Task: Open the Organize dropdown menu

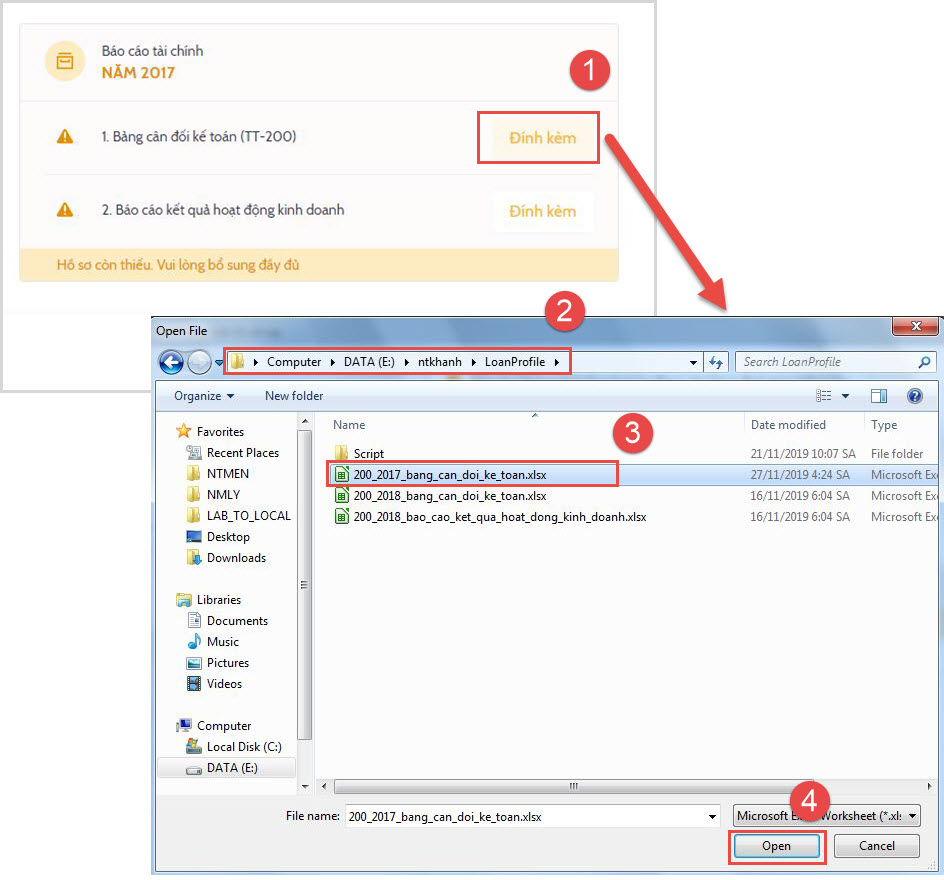Action: [x=204, y=396]
